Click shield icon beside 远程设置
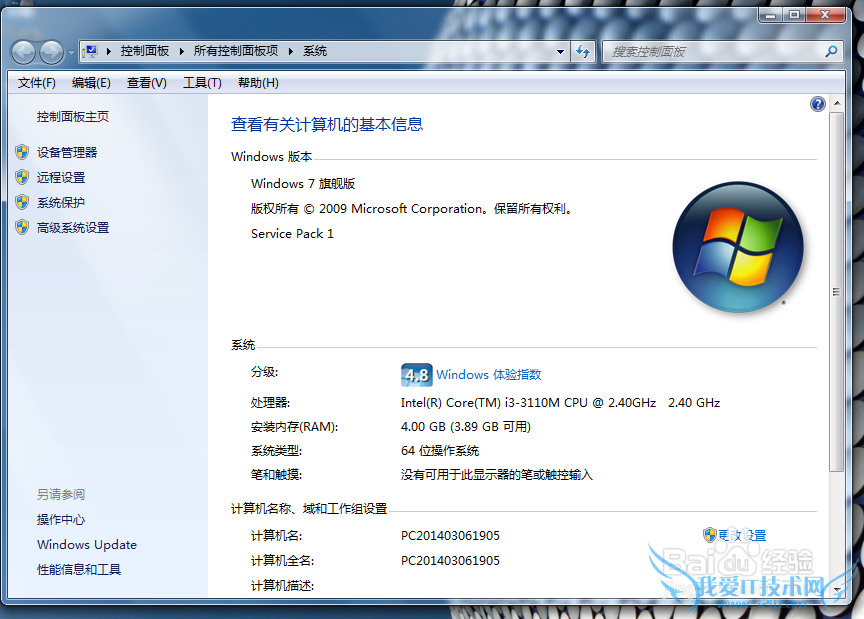This screenshot has width=864, height=619. click(x=23, y=177)
